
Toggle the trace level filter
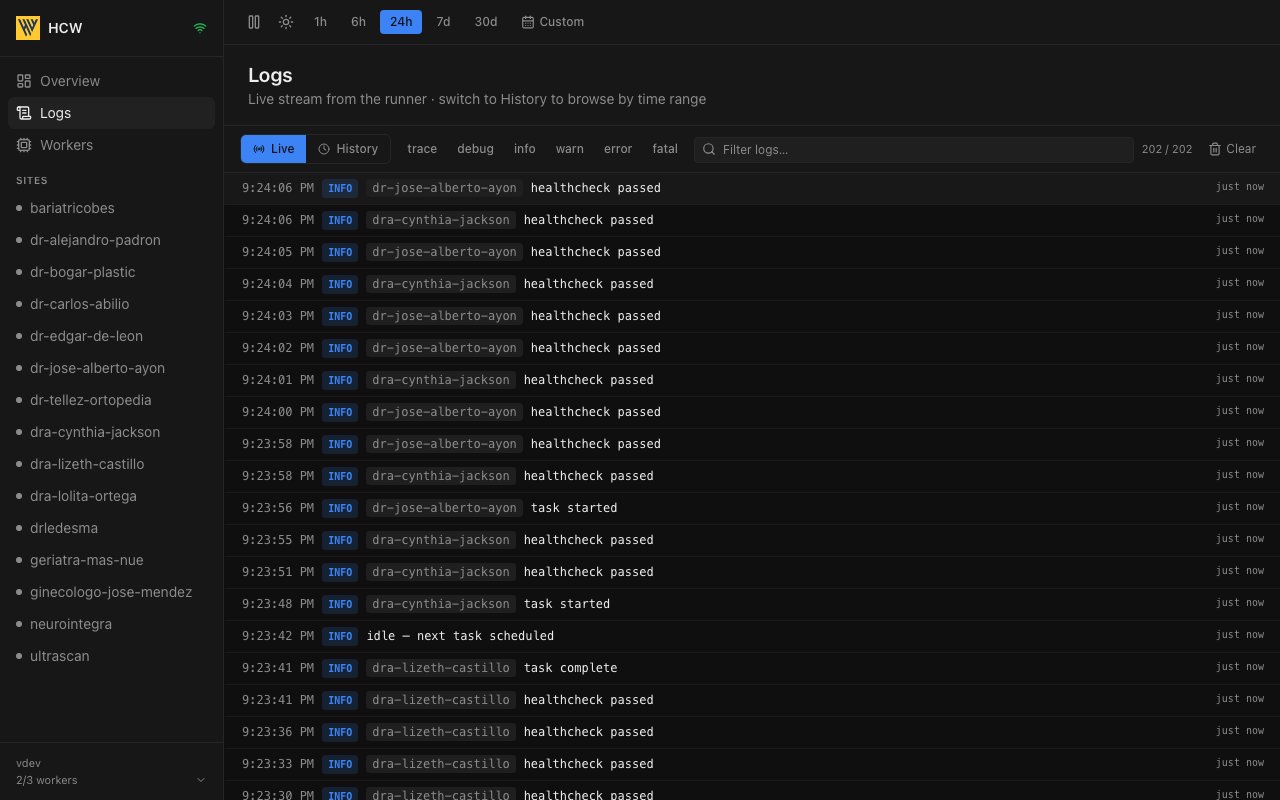point(422,149)
